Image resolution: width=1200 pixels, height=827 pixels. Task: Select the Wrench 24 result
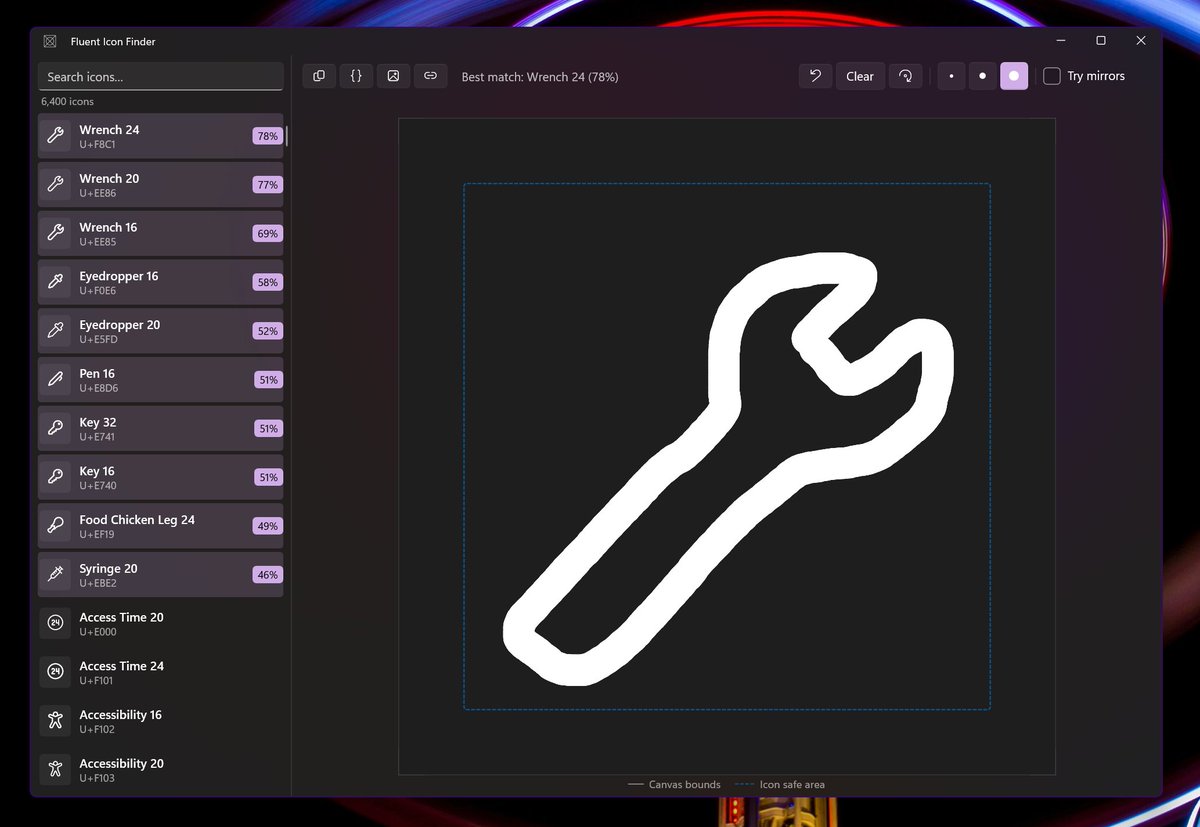click(160, 136)
